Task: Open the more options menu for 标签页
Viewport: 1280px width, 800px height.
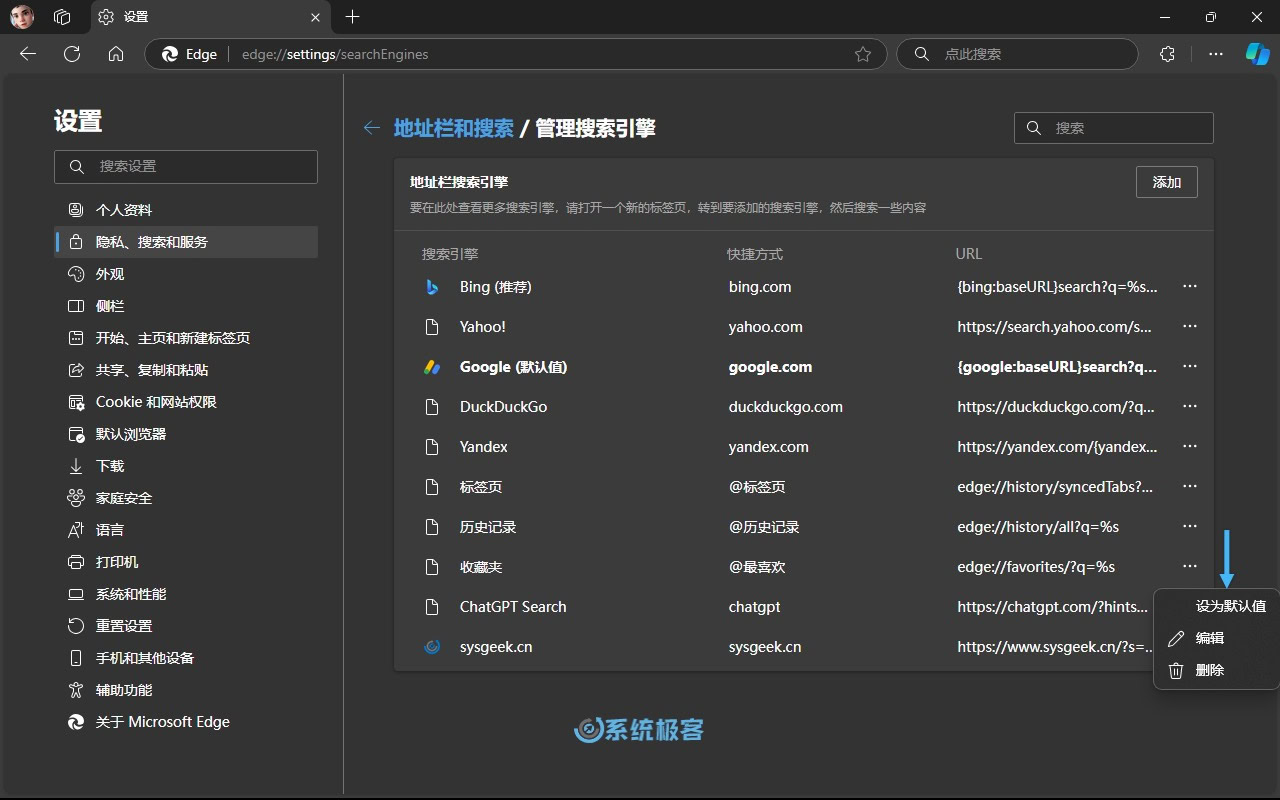Action: [x=1190, y=487]
